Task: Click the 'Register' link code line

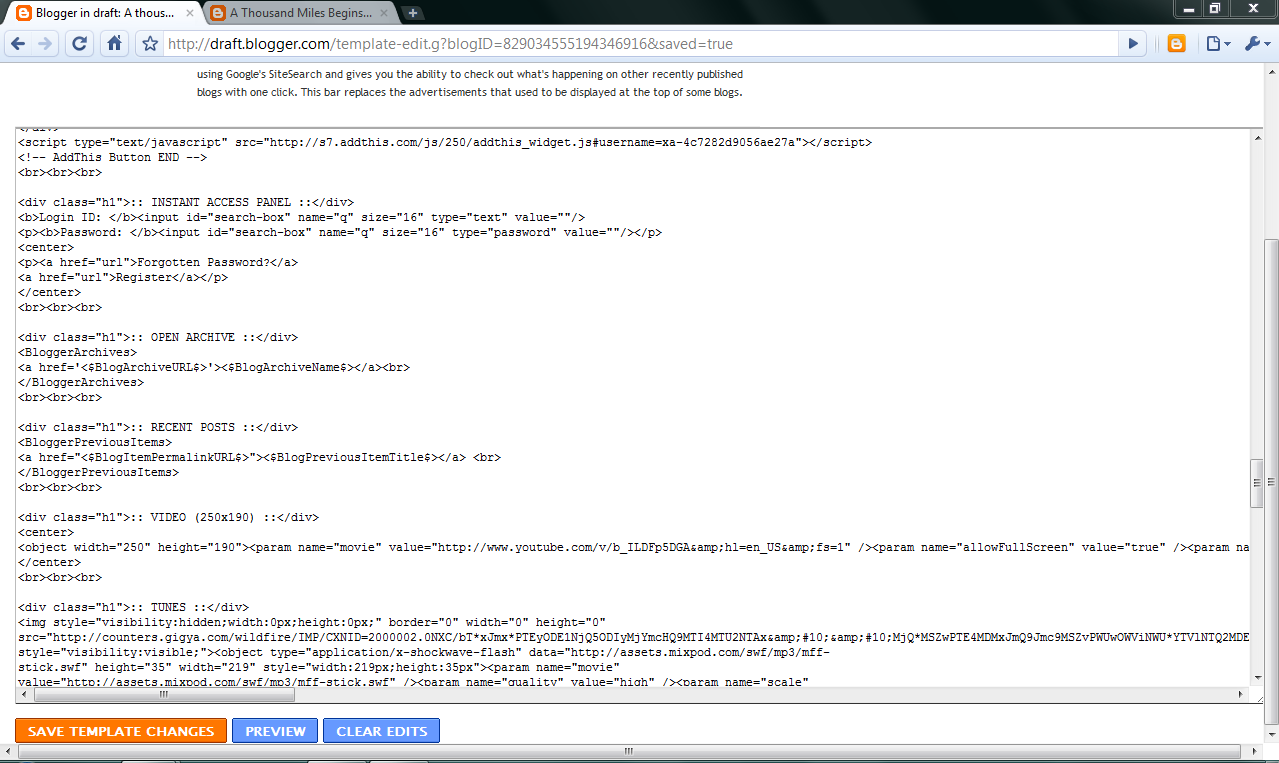Action: point(123,277)
